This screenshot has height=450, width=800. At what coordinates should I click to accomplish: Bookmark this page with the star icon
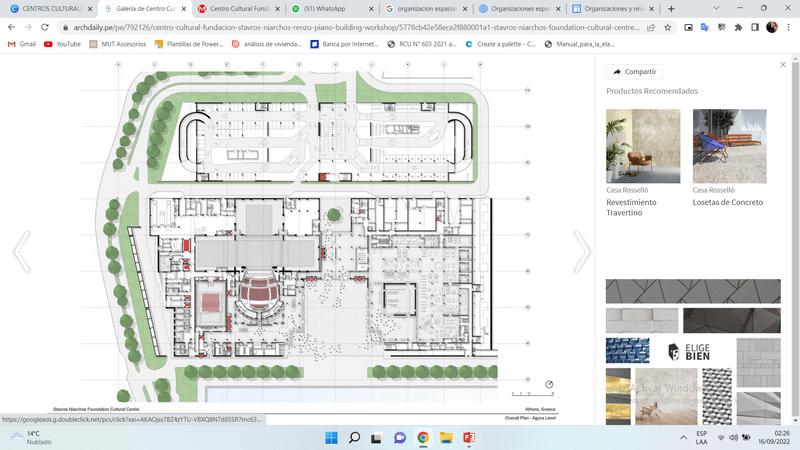click(667, 28)
